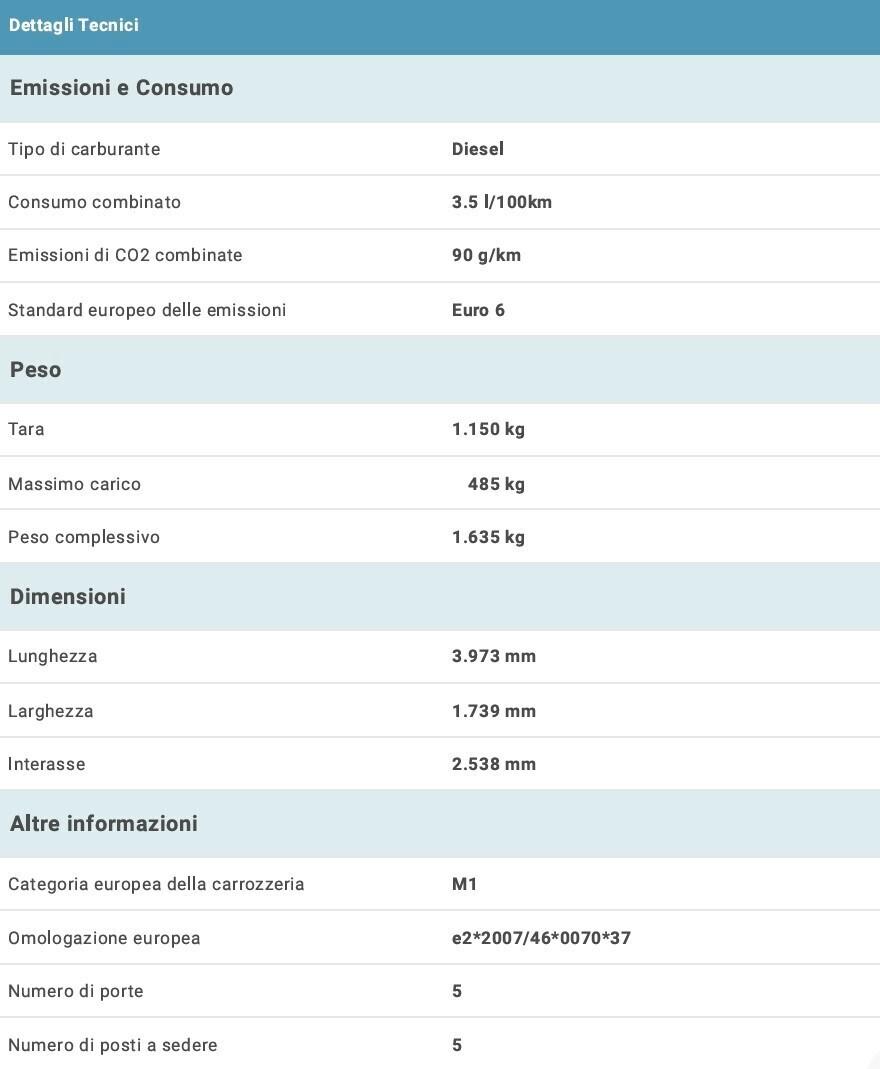Select the '2.538 mm' wheelbase value
The image size is (880, 1069).
pos(494,764)
